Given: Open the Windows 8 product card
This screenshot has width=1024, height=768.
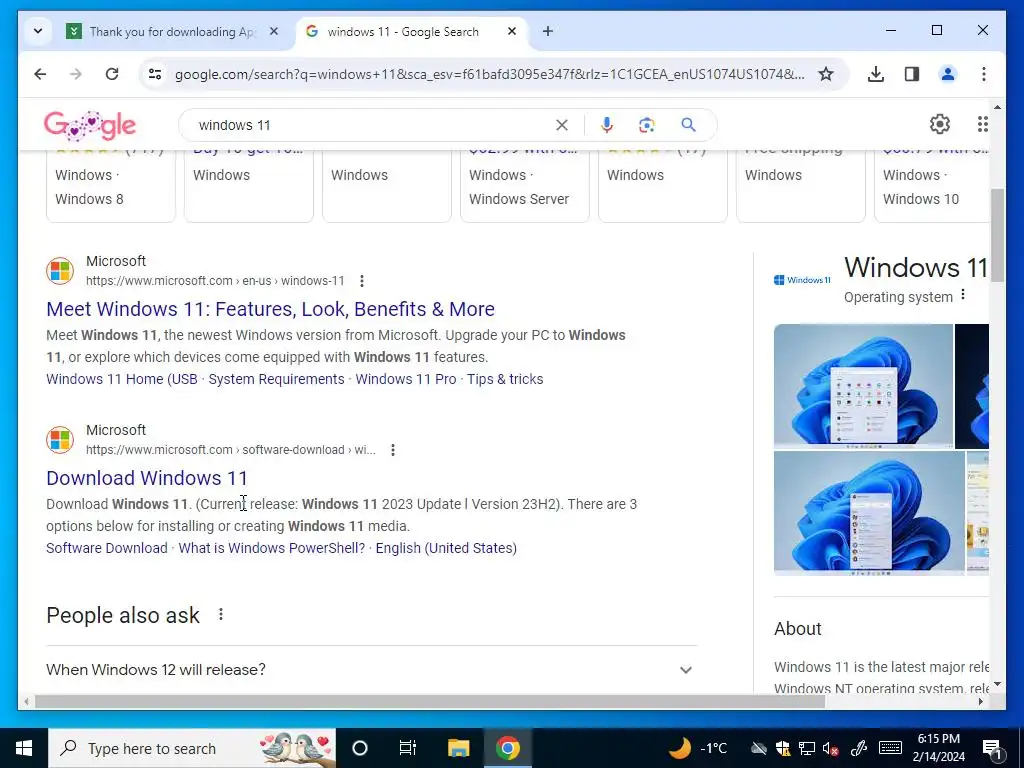Looking at the screenshot, I should 110,187.
